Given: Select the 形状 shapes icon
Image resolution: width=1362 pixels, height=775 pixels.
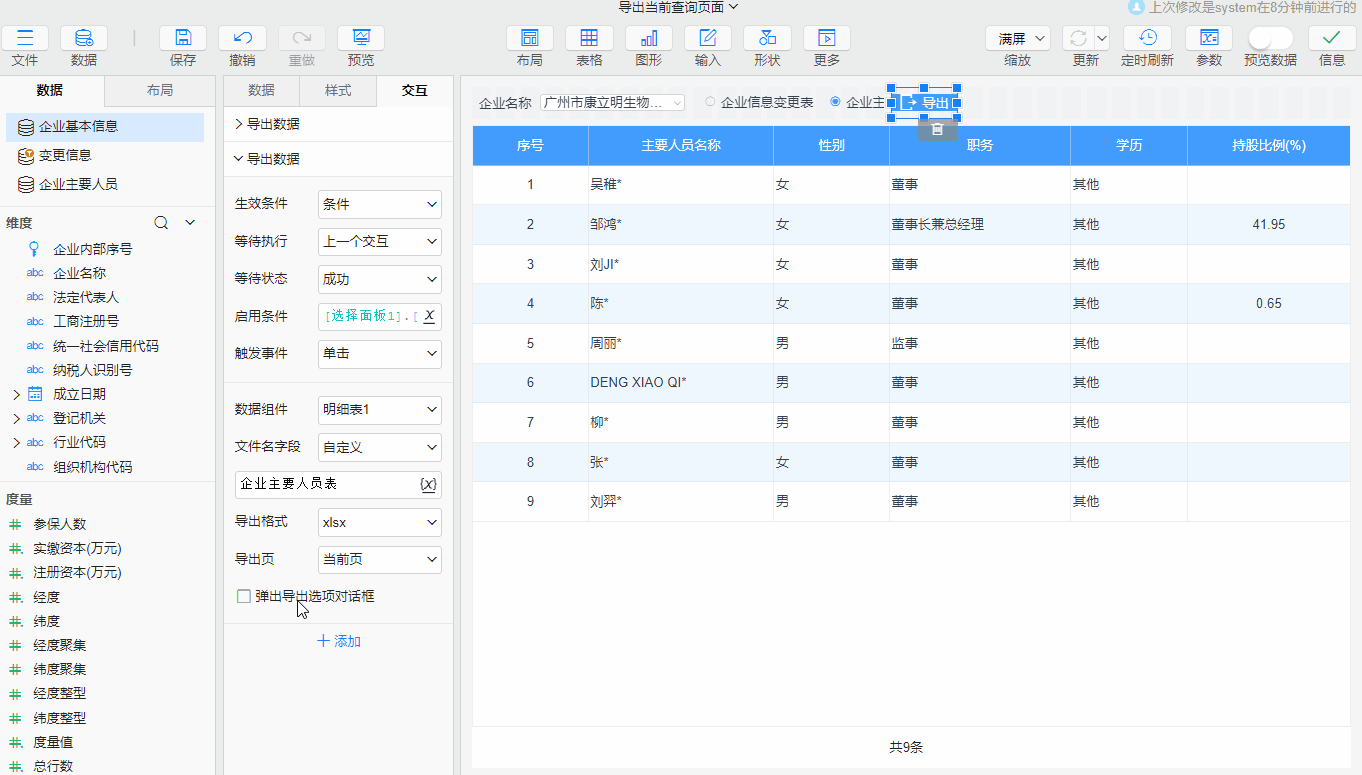Looking at the screenshot, I should tap(766, 38).
